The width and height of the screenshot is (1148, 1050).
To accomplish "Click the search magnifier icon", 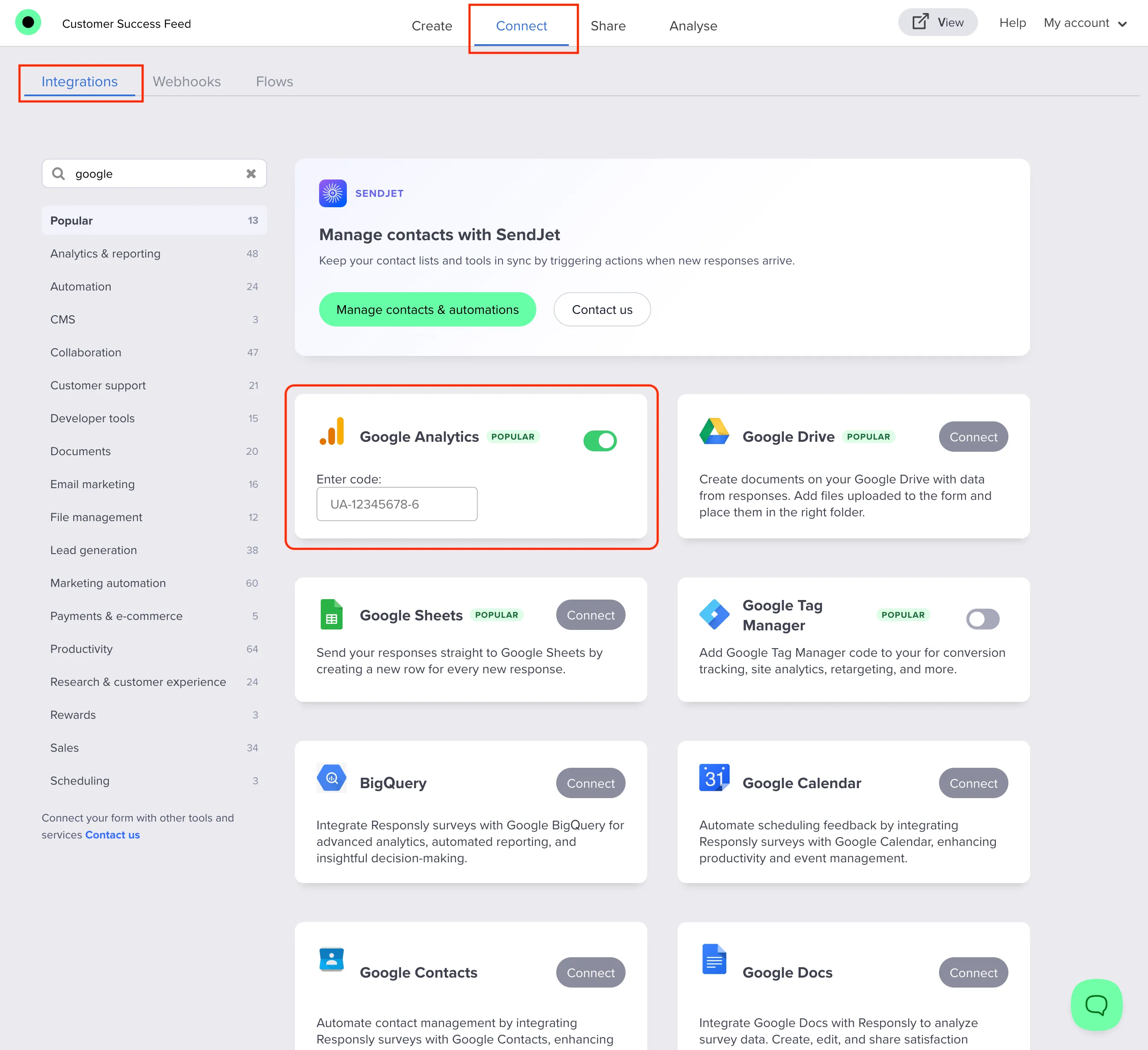I will point(59,174).
